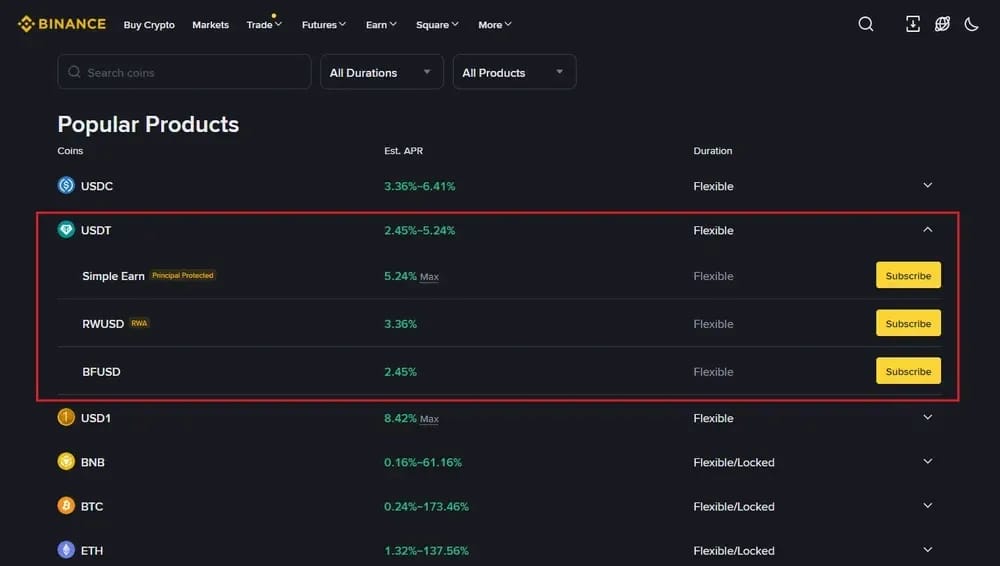Image resolution: width=1000 pixels, height=566 pixels.
Task: Expand the BTC row chevron
Action: (x=928, y=505)
